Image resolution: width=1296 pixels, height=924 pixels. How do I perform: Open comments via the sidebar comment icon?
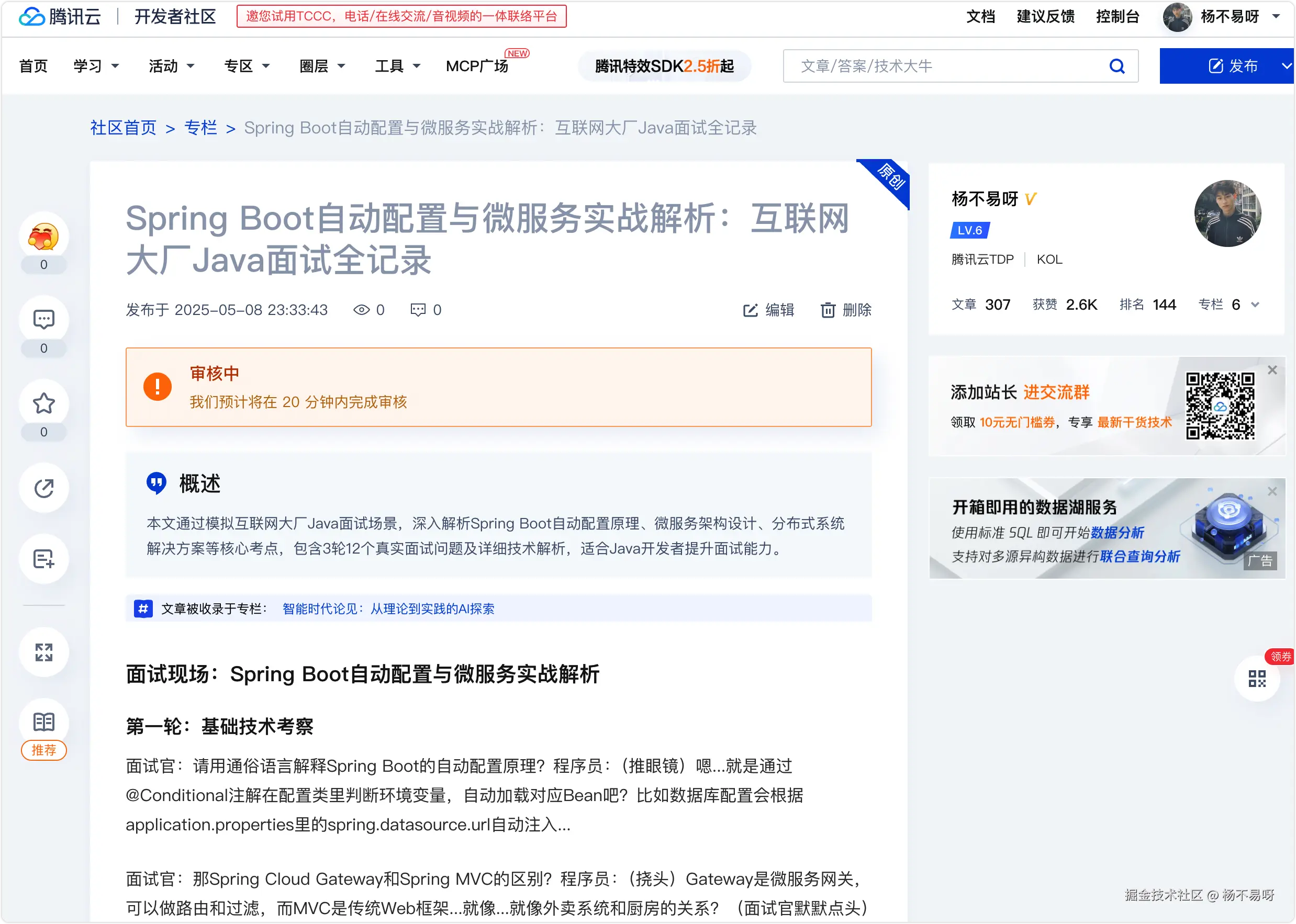(x=44, y=320)
